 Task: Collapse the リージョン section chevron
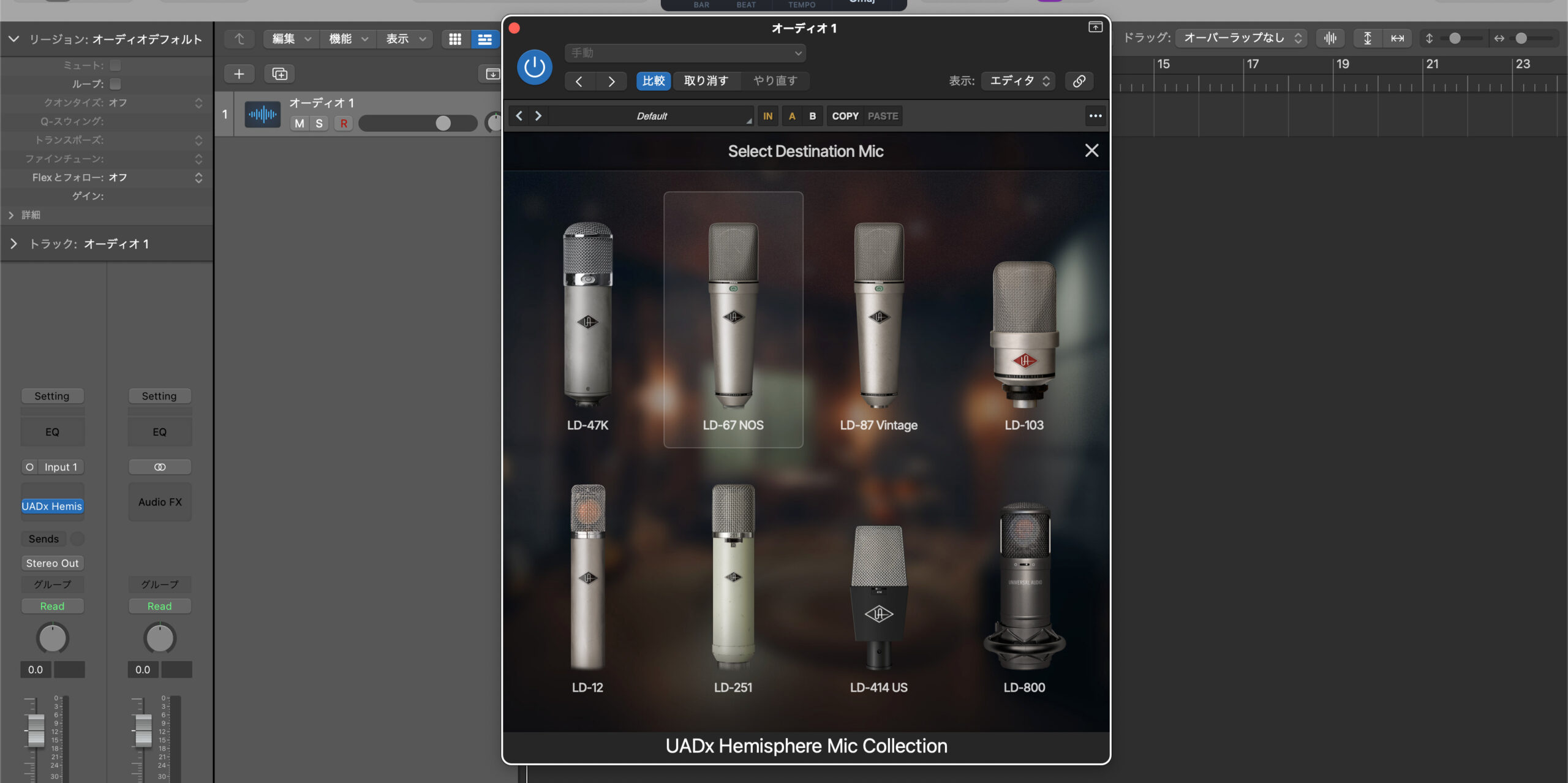13,39
